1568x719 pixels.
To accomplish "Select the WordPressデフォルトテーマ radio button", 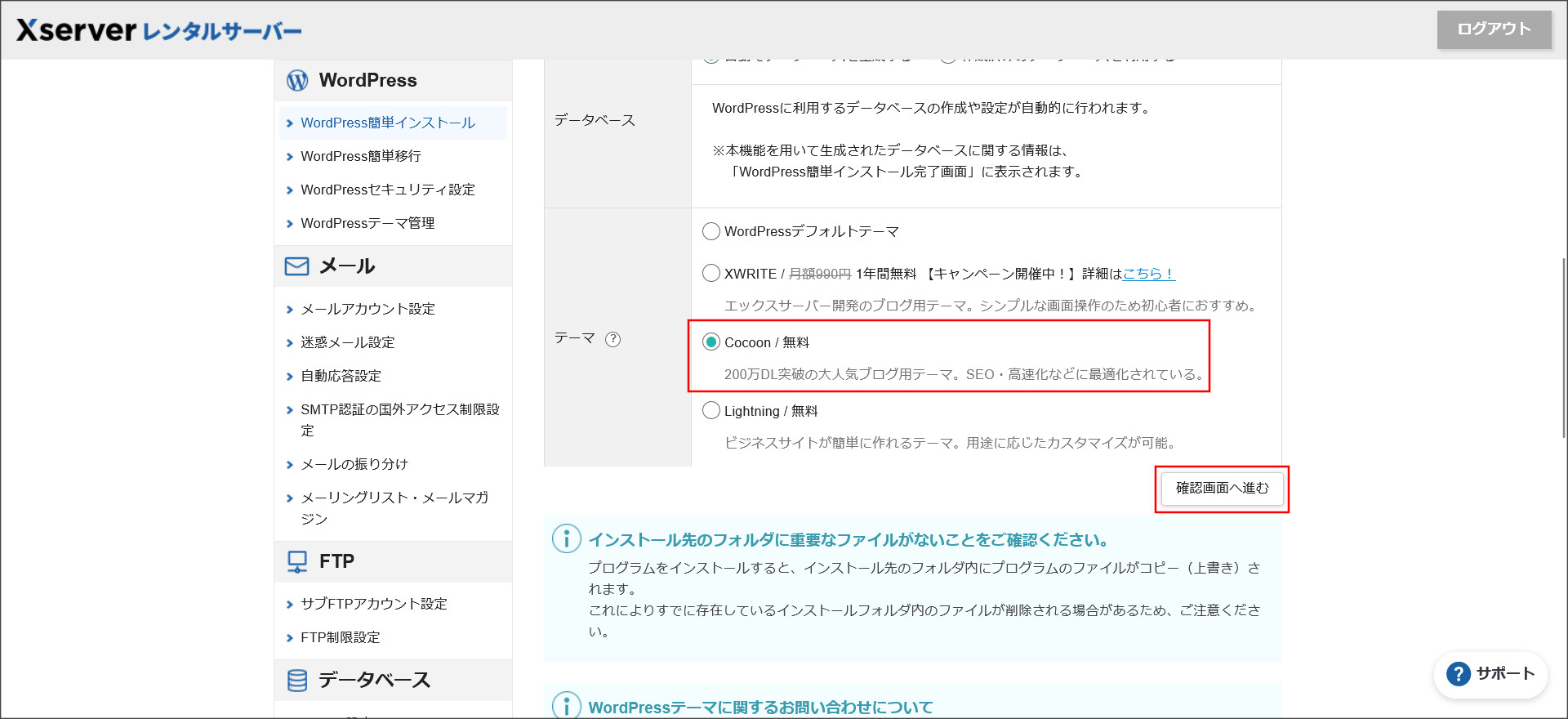I will [x=711, y=231].
